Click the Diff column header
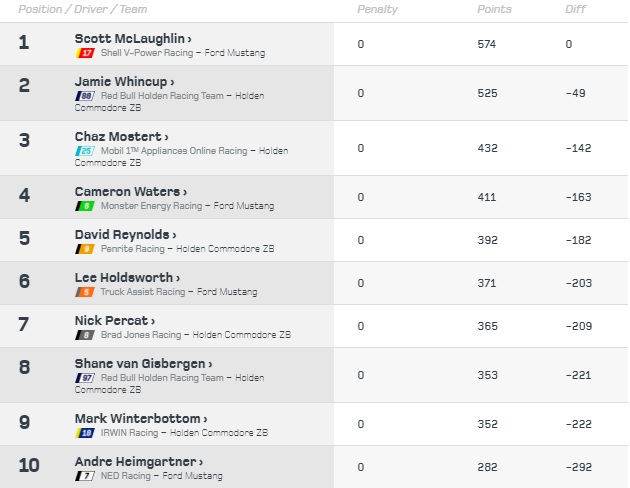 (574, 9)
